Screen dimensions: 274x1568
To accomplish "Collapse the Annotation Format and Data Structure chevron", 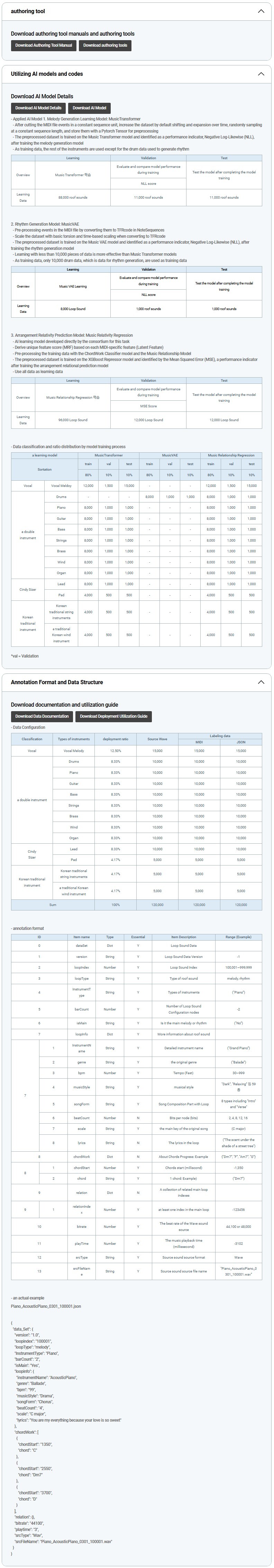I will coord(261,682).
